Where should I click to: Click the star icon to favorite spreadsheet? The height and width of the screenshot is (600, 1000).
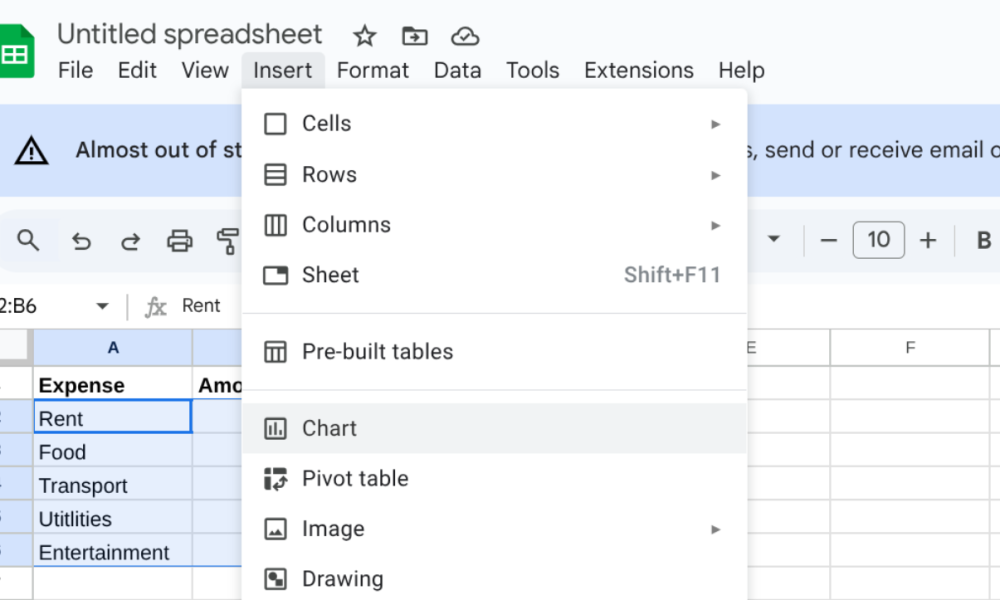click(x=365, y=36)
